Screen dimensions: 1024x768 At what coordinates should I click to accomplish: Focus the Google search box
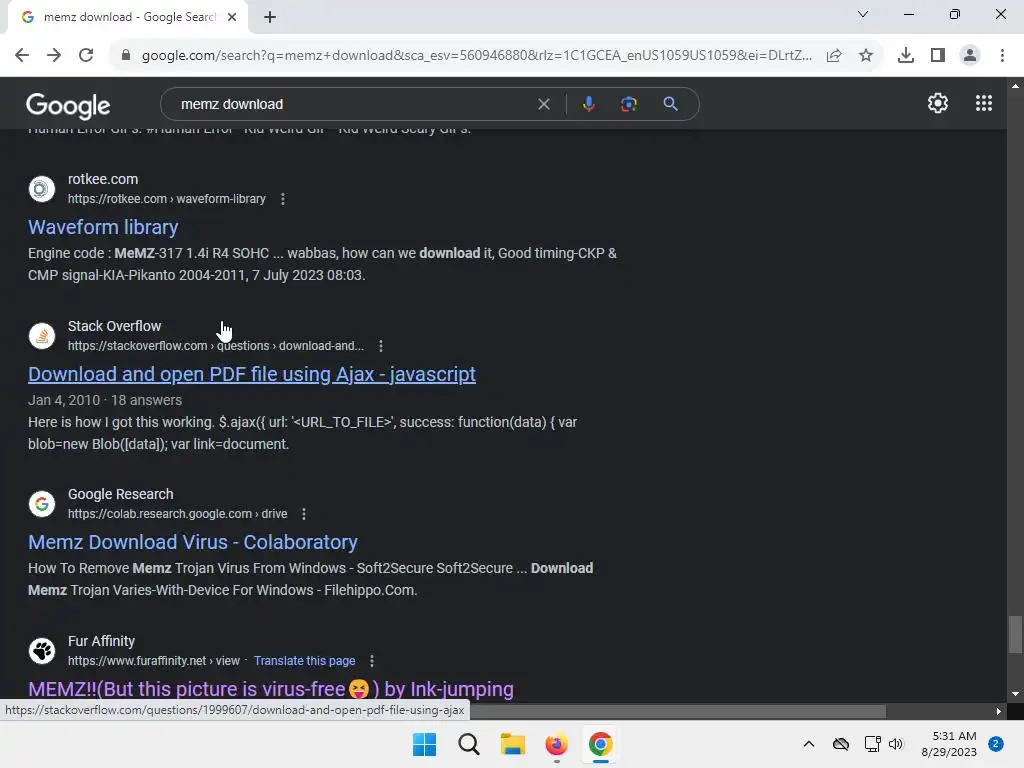pyautogui.click(x=353, y=104)
